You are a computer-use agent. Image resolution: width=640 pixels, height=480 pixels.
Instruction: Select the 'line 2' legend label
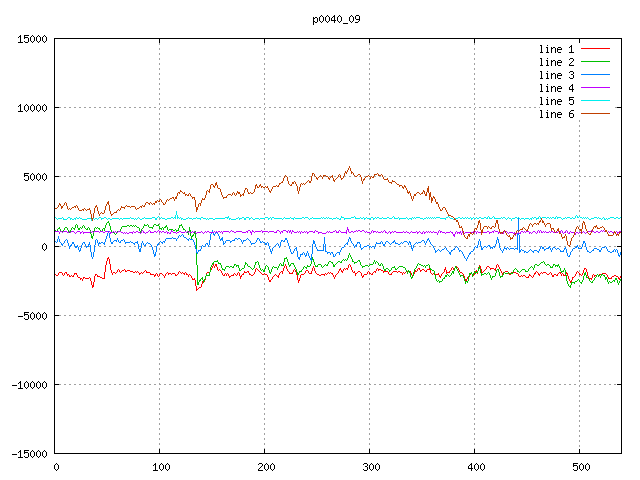[557, 62]
